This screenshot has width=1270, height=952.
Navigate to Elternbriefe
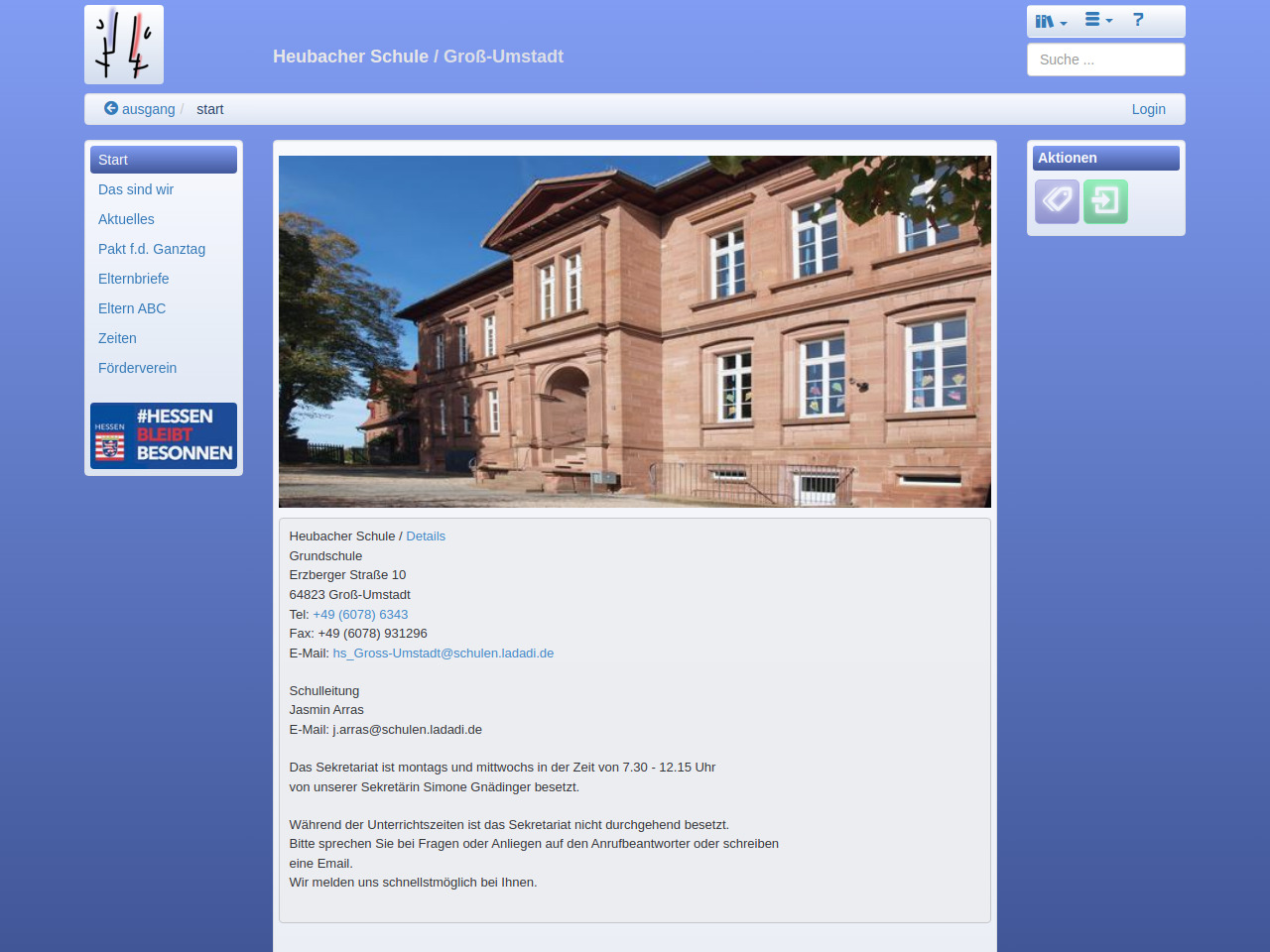point(134,279)
